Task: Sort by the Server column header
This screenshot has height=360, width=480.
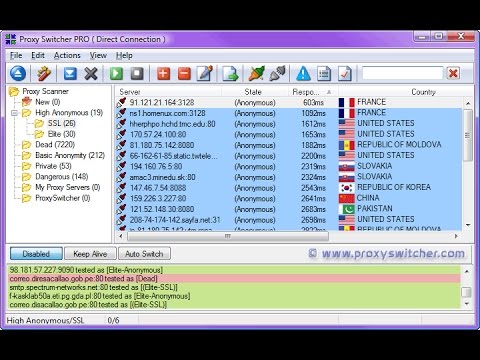Action: (x=168, y=92)
